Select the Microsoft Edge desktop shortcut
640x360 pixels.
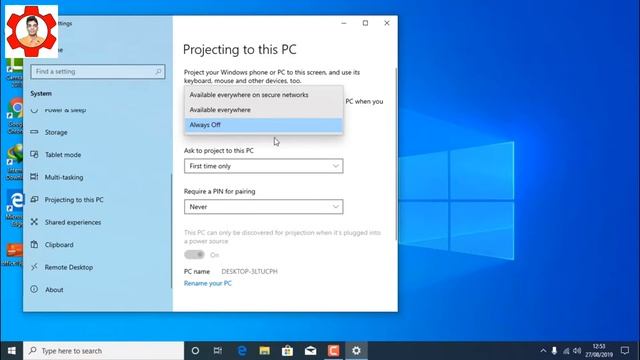click(x=15, y=209)
